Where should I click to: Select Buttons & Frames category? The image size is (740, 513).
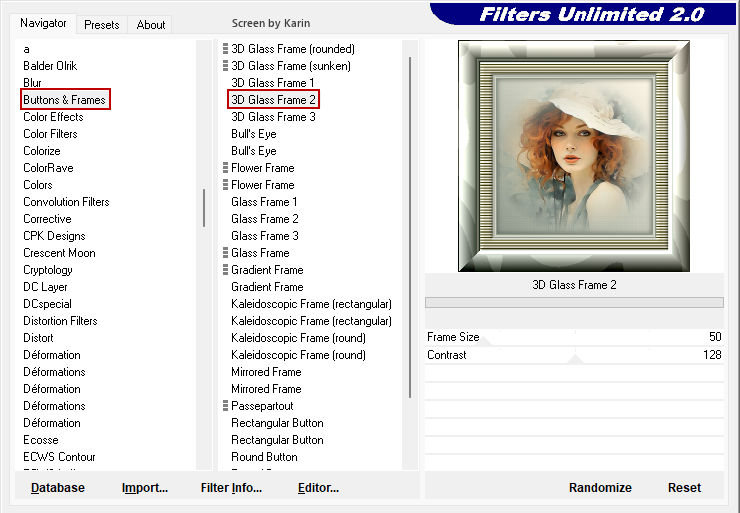click(64, 100)
